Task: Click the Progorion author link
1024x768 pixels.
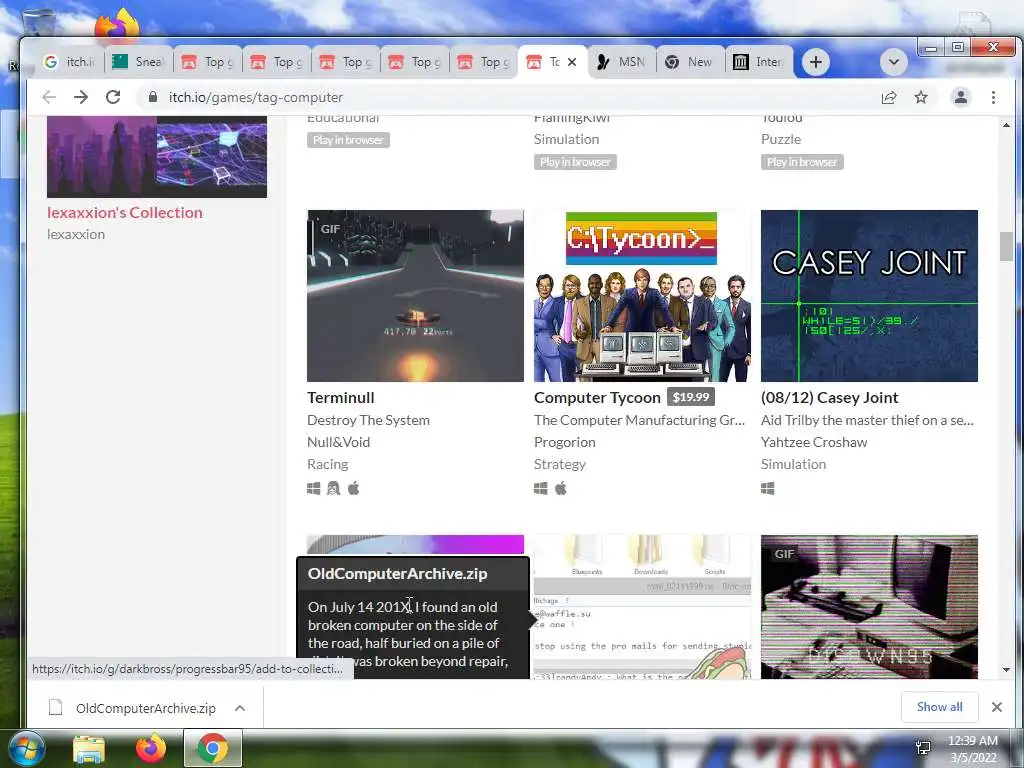Action: (x=565, y=442)
